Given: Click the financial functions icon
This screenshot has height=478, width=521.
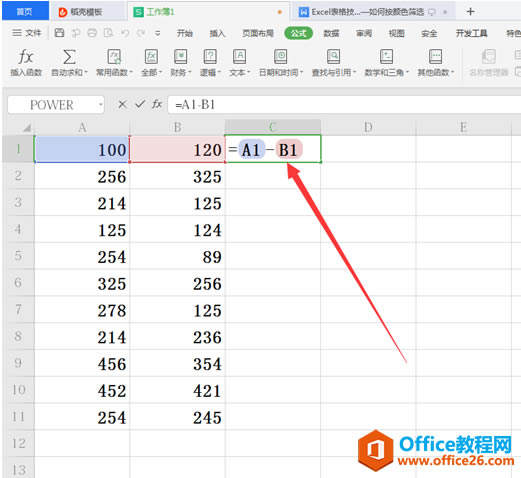Looking at the screenshot, I should click(x=180, y=57).
